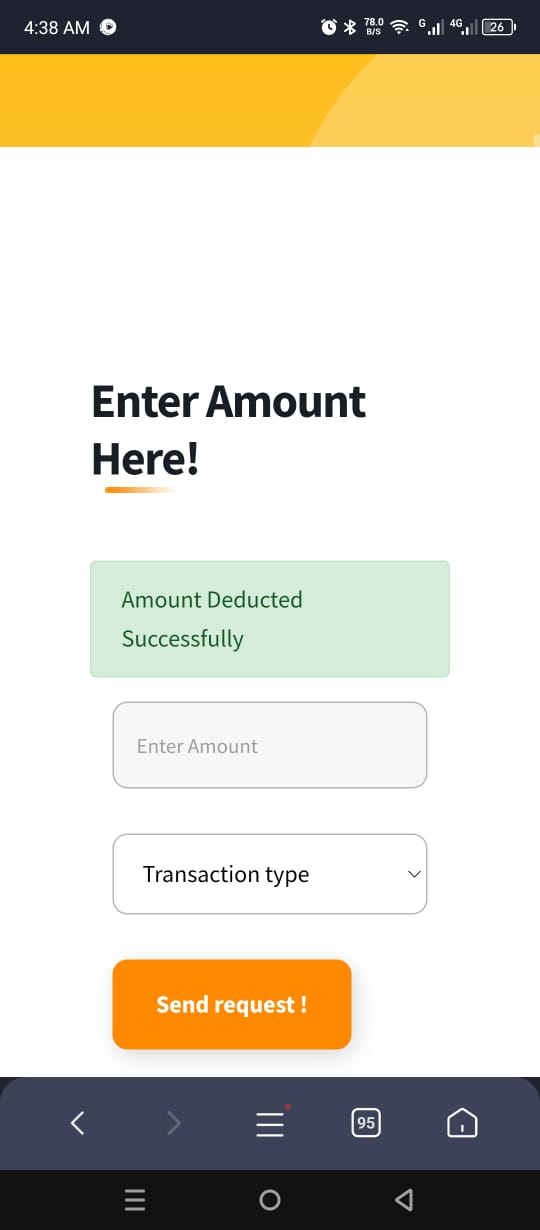This screenshot has width=540, height=1230.
Task: Tap the browser back arrow
Action: [78, 1123]
